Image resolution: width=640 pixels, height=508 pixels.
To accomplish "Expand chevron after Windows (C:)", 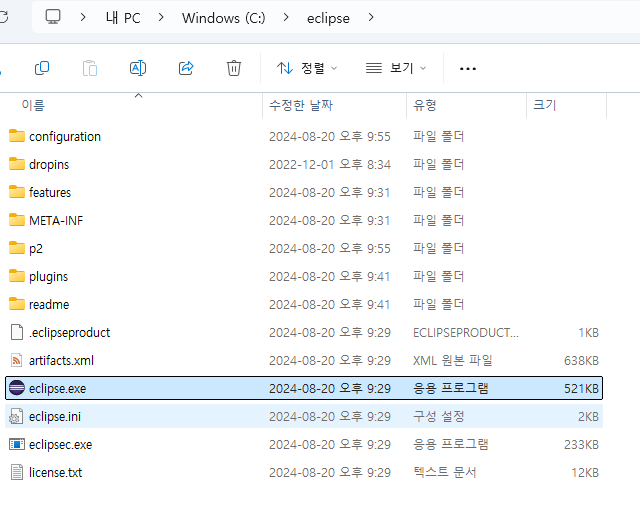I will pyautogui.click(x=286, y=18).
